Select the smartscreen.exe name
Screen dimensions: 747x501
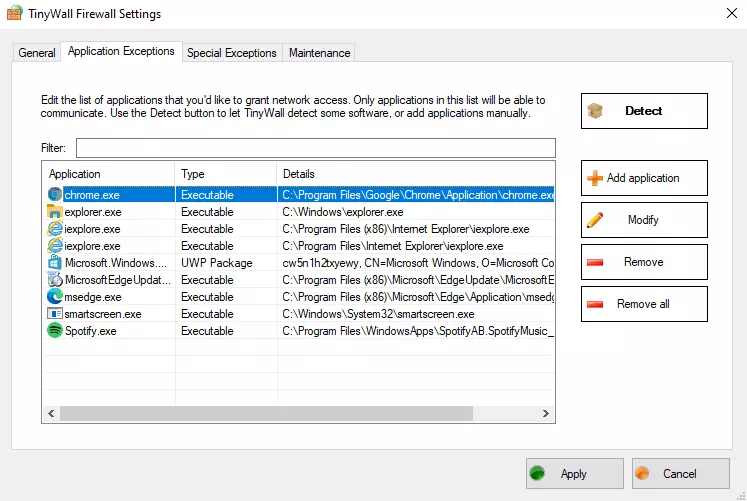coord(103,314)
